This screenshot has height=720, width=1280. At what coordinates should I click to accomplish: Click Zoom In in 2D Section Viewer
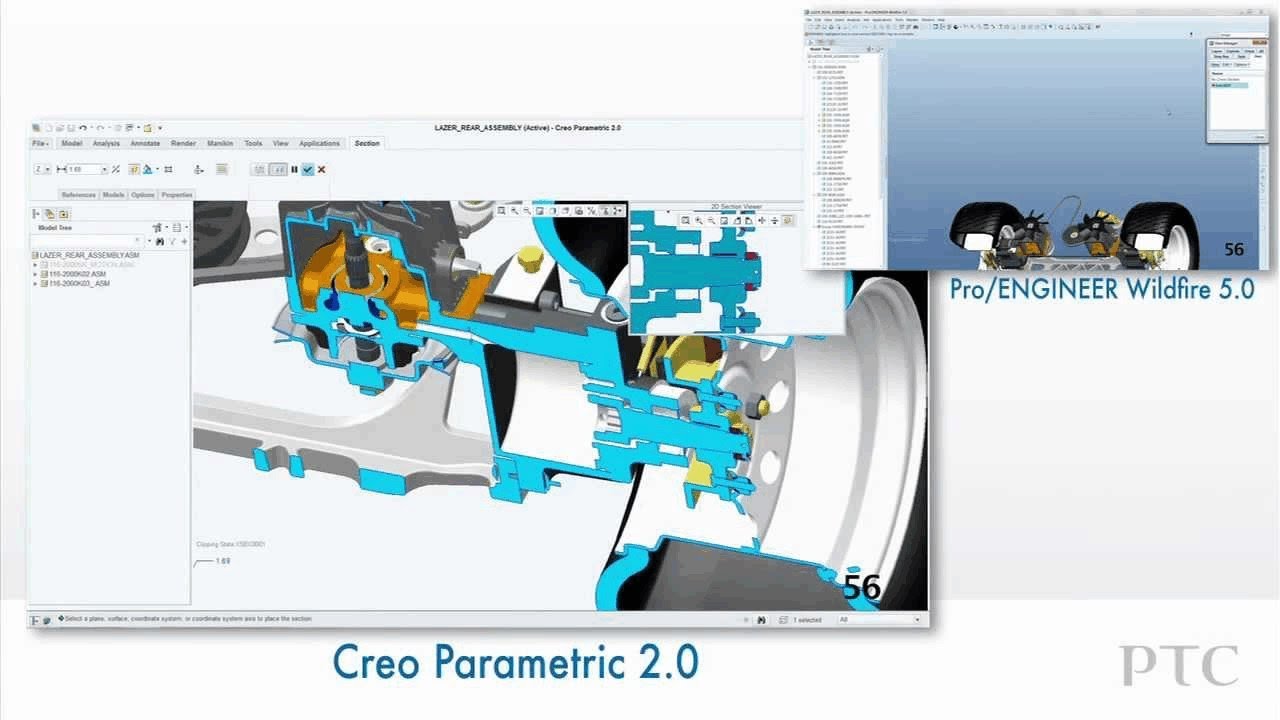click(699, 220)
